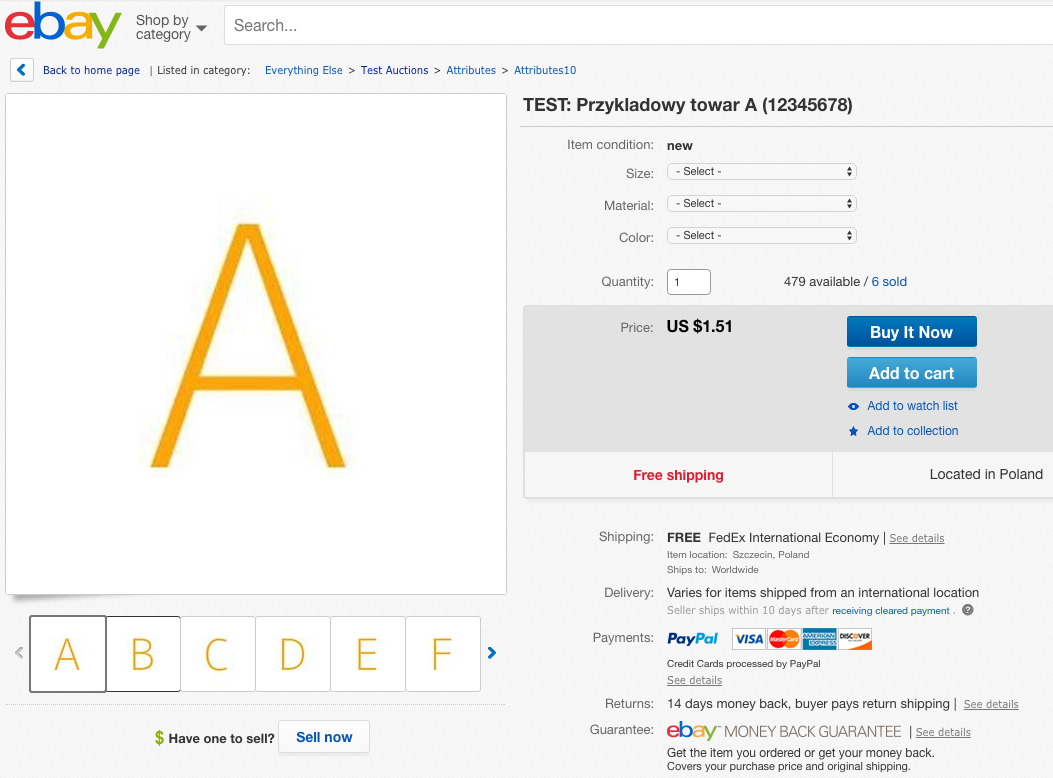Viewport: 1053px width, 778px height.
Task: Click the Sell now button
Action: 324,737
